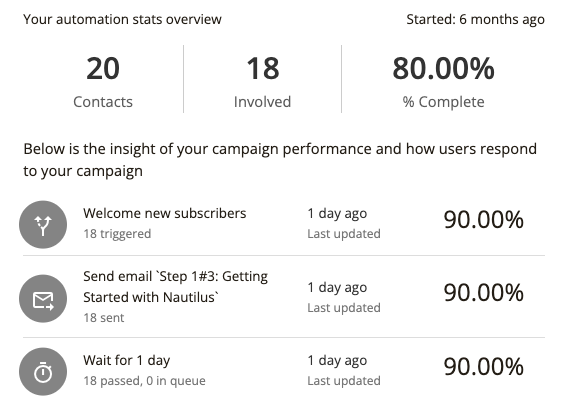Click '18 passed, 0 in queue' text
Image resolution: width=563 pixels, height=401 pixels.
[x=144, y=381]
